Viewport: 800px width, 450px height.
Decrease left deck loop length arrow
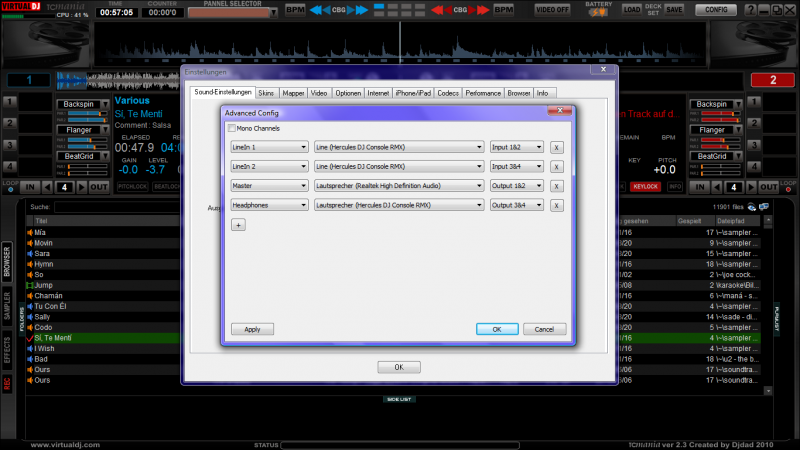47,187
